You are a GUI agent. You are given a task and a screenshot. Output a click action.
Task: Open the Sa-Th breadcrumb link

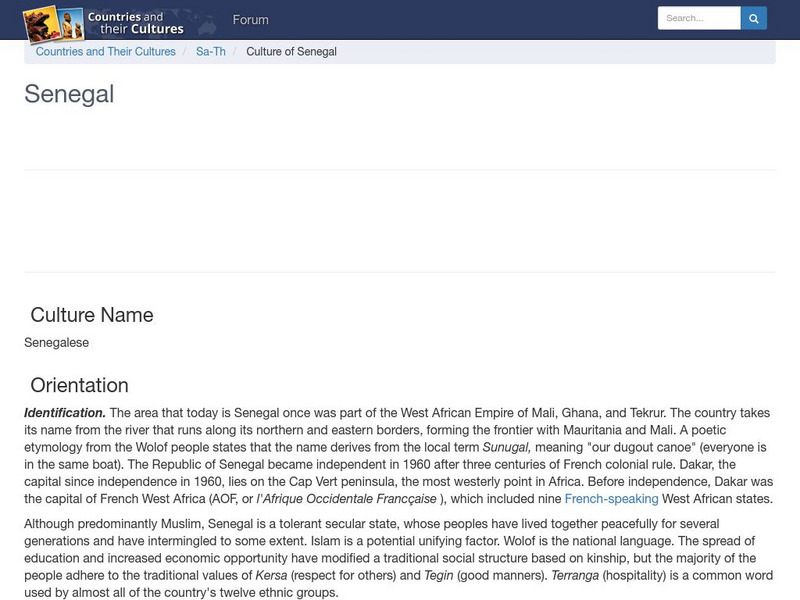211,52
